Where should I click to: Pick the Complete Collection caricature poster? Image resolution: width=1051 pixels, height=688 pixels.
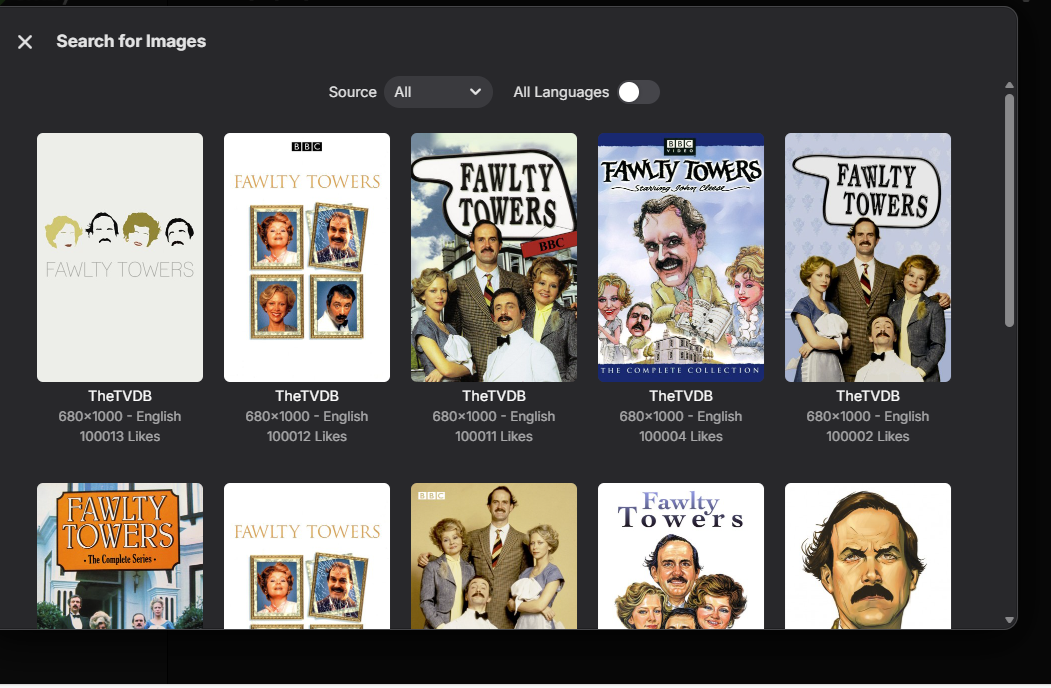click(681, 257)
